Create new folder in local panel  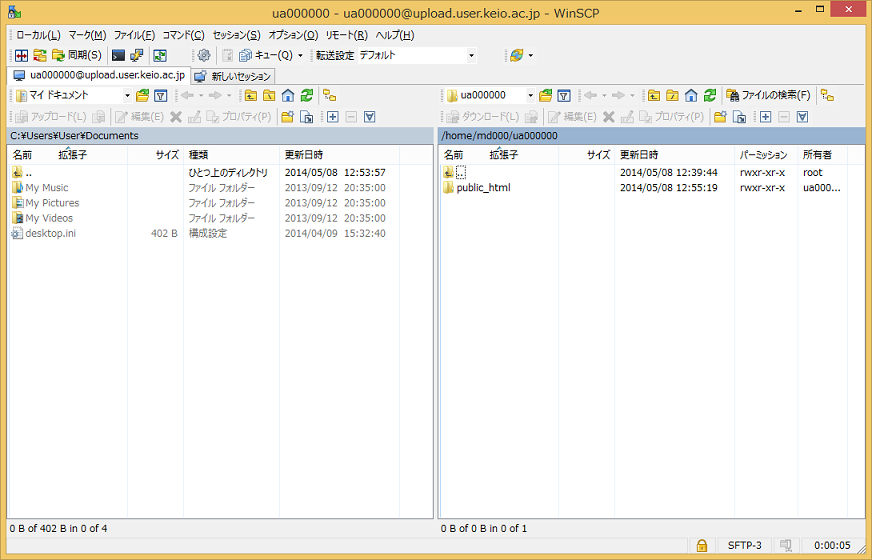click(x=288, y=117)
